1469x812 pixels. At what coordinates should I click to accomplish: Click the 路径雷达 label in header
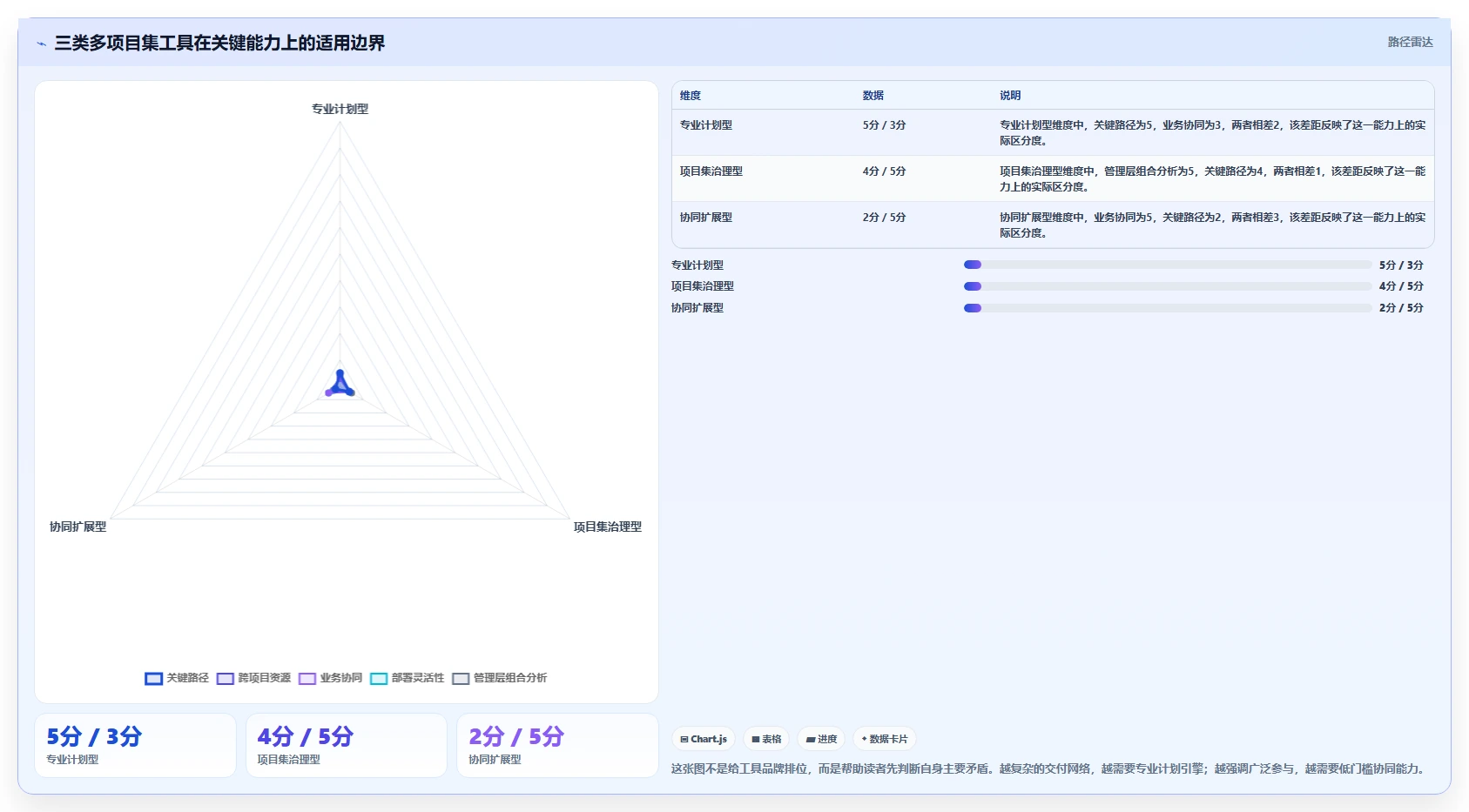pyautogui.click(x=1411, y=42)
